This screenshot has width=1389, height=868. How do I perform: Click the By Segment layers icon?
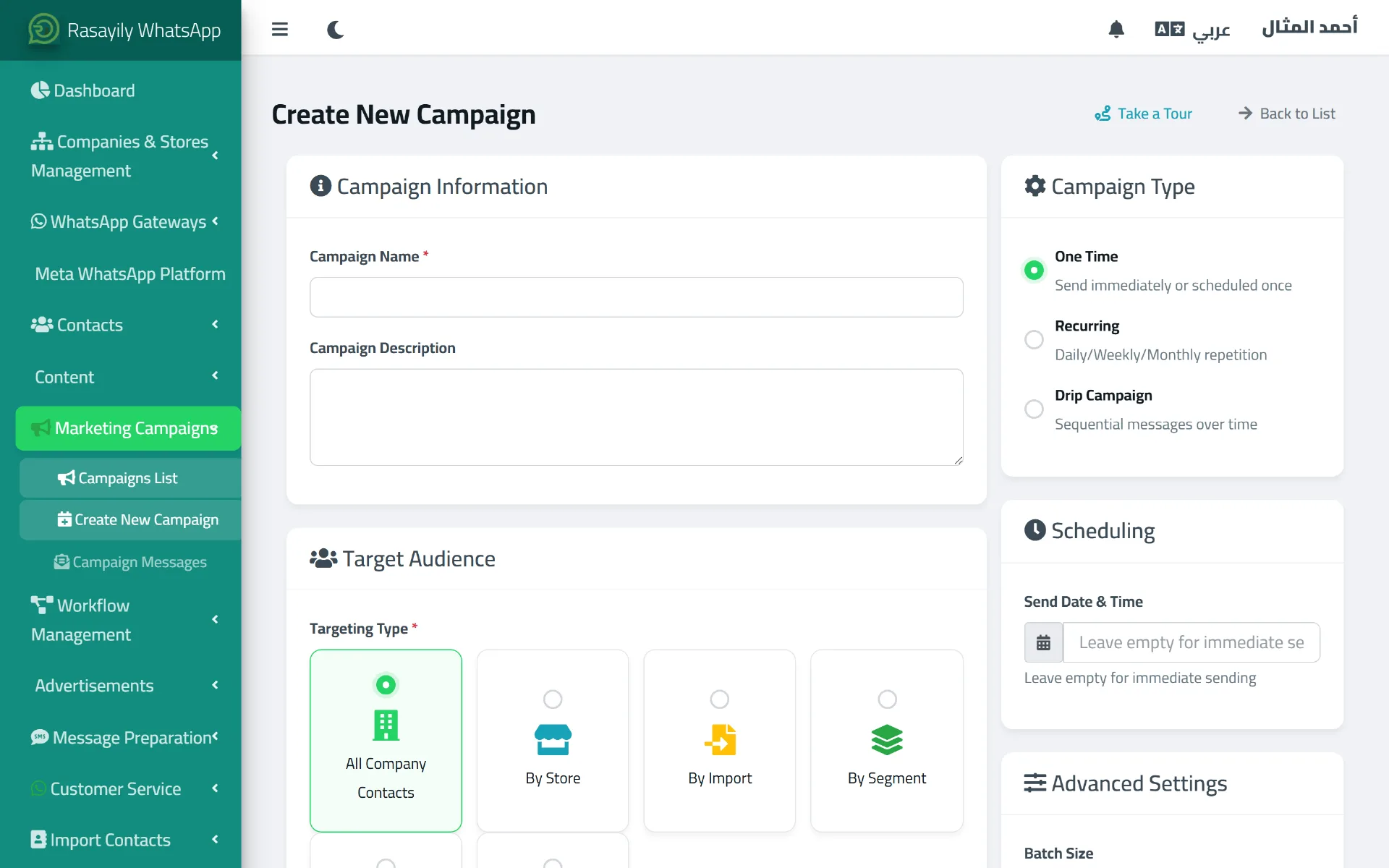click(x=887, y=739)
